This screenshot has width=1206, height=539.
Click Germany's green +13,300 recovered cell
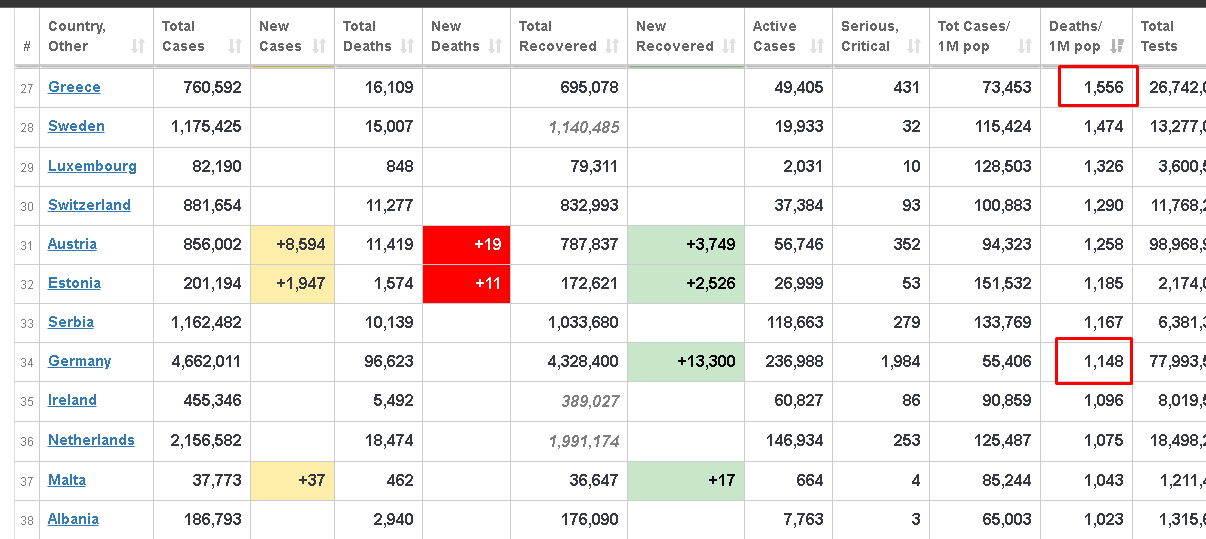686,362
